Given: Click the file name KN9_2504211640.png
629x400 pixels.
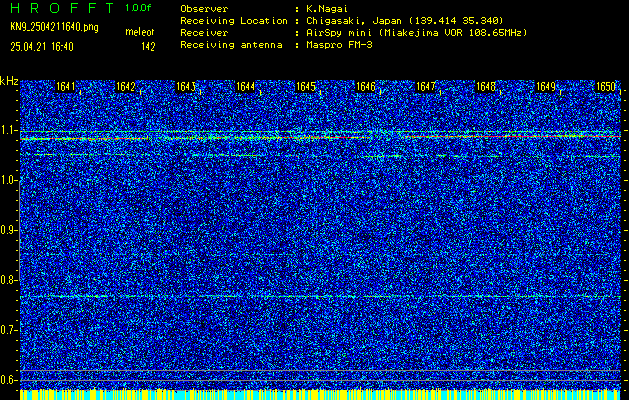Looking at the screenshot, I should click(54, 27).
